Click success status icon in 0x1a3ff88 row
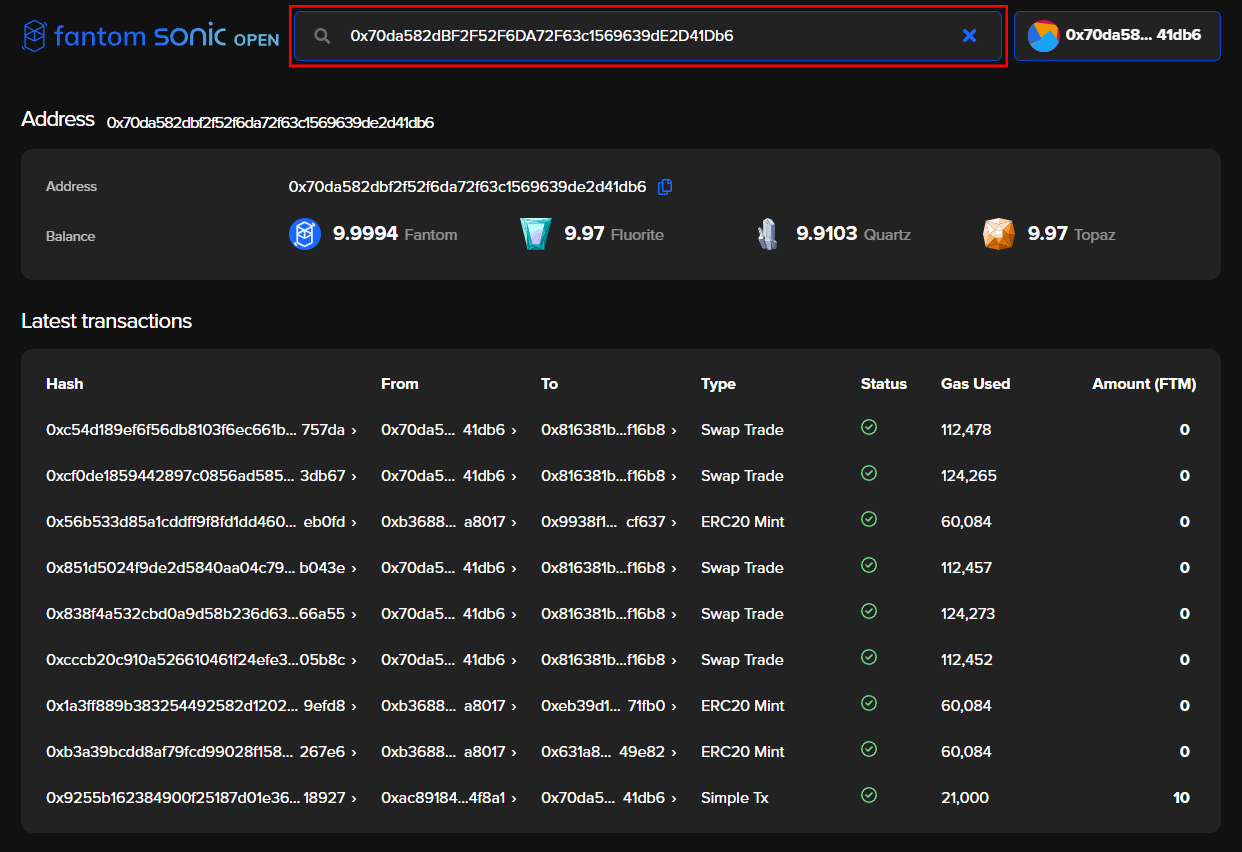The image size is (1242, 852). pyautogui.click(x=869, y=703)
